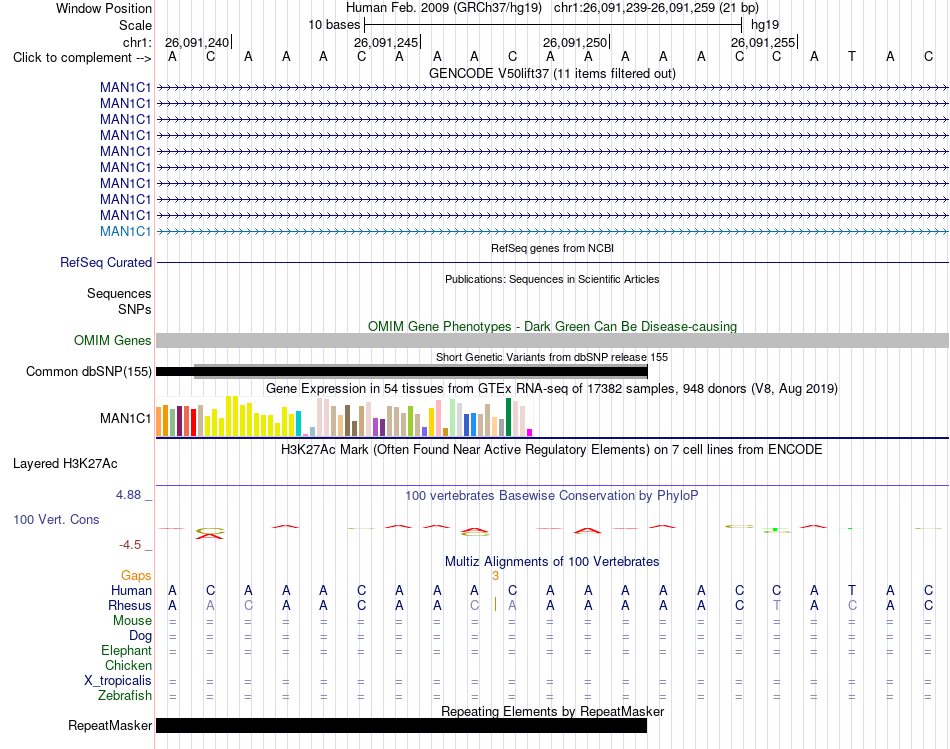Click the window range chr1:26,091,239-26,091,259 text
950x749 pixels.
[x=656, y=8]
